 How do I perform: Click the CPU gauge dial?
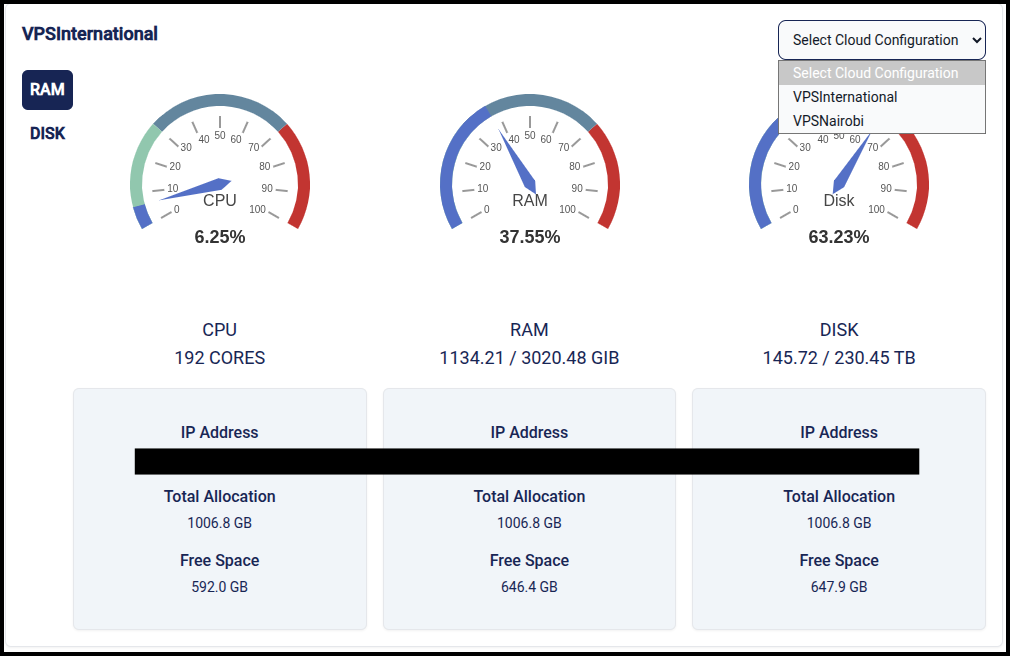[x=220, y=162]
